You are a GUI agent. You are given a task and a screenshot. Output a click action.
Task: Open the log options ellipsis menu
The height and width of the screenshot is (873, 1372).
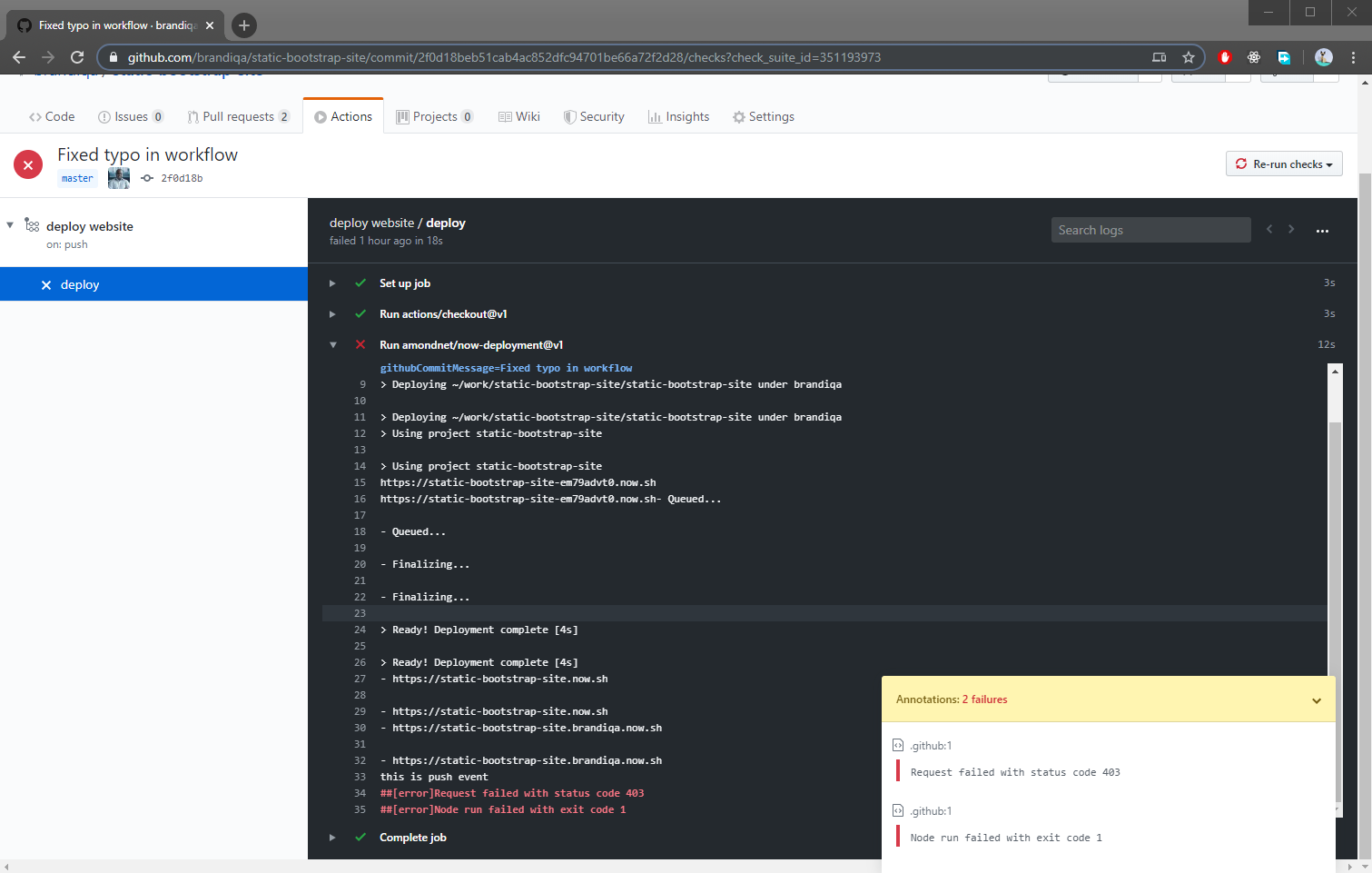[1322, 231]
